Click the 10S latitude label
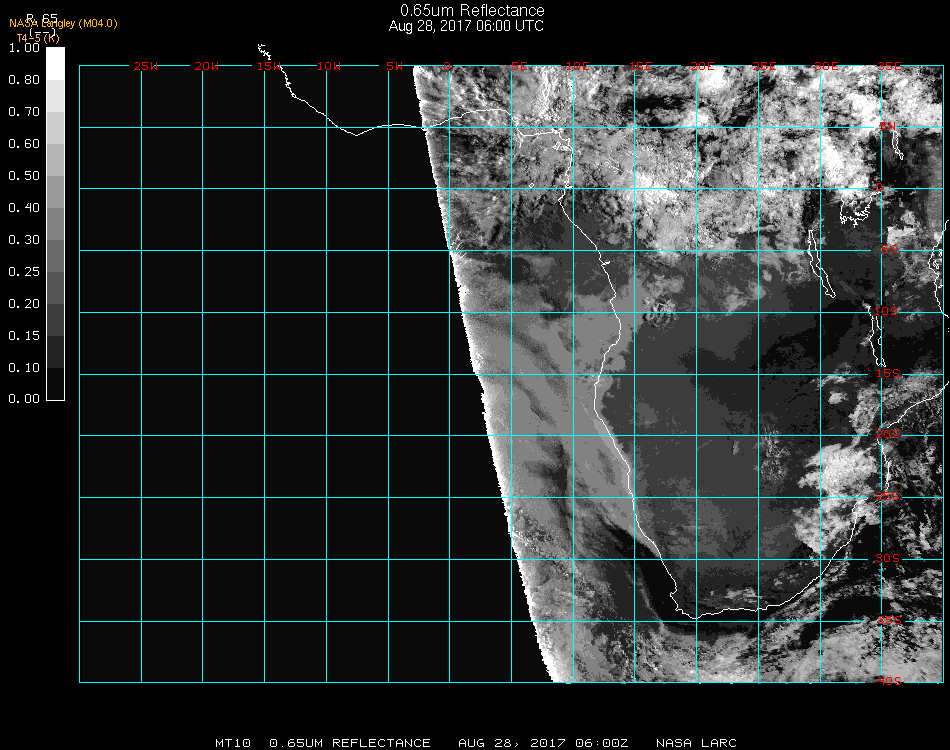The height and width of the screenshot is (750, 950). click(x=887, y=312)
